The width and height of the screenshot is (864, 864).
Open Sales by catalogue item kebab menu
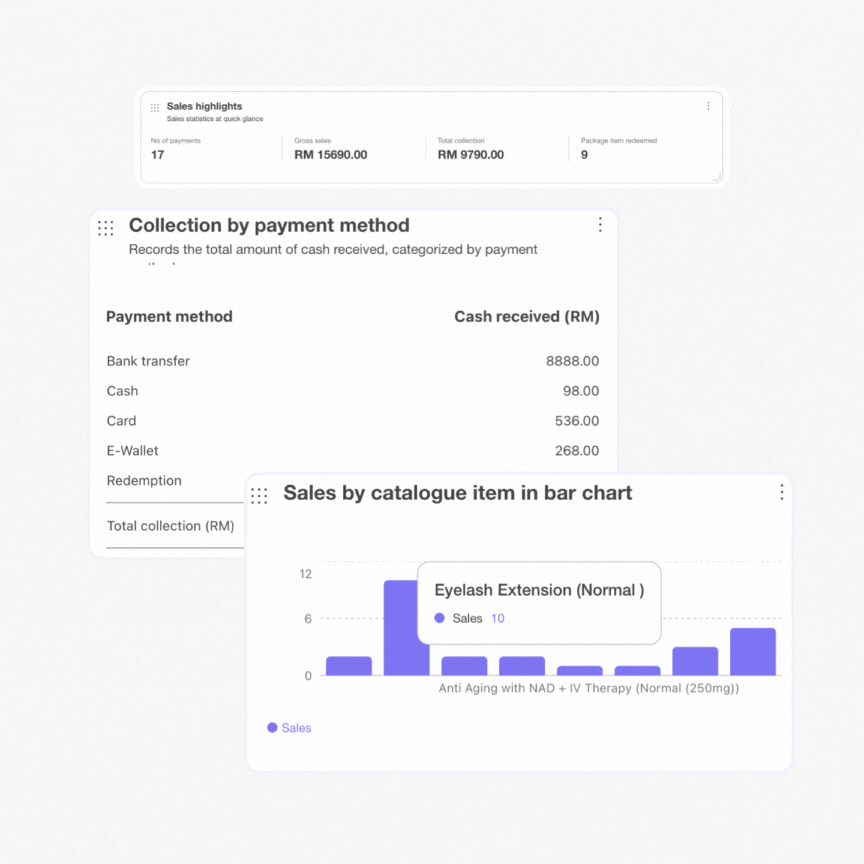coord(781,492)
